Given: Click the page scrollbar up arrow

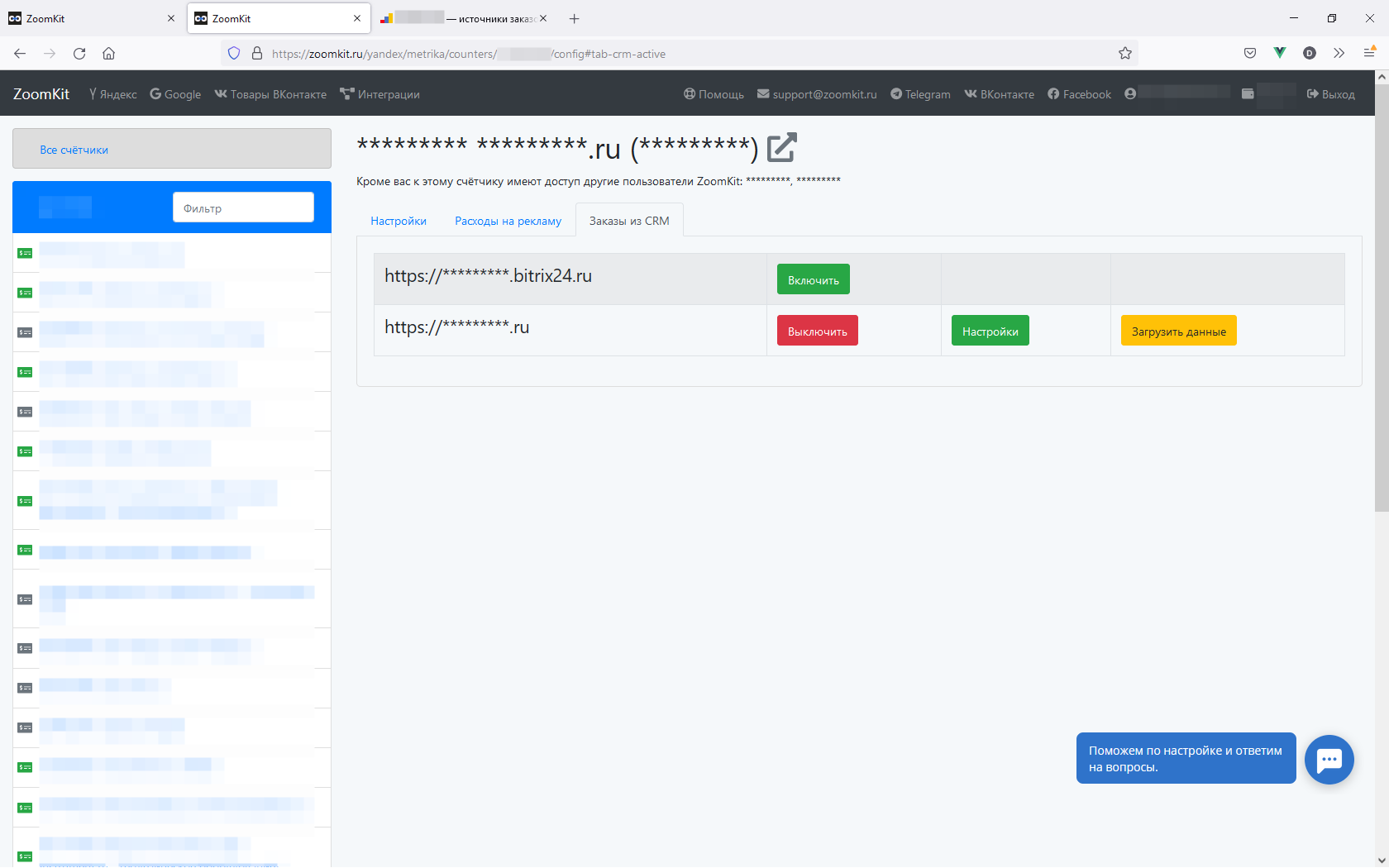Looking at the screenshot, I should 1382,77.
